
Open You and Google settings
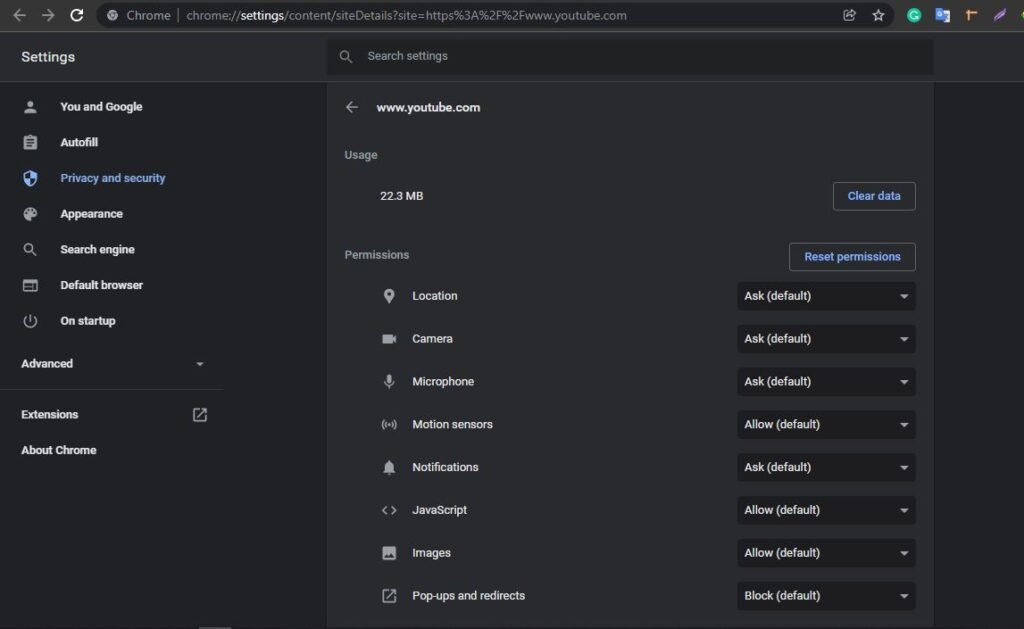(x=101, y=107)
